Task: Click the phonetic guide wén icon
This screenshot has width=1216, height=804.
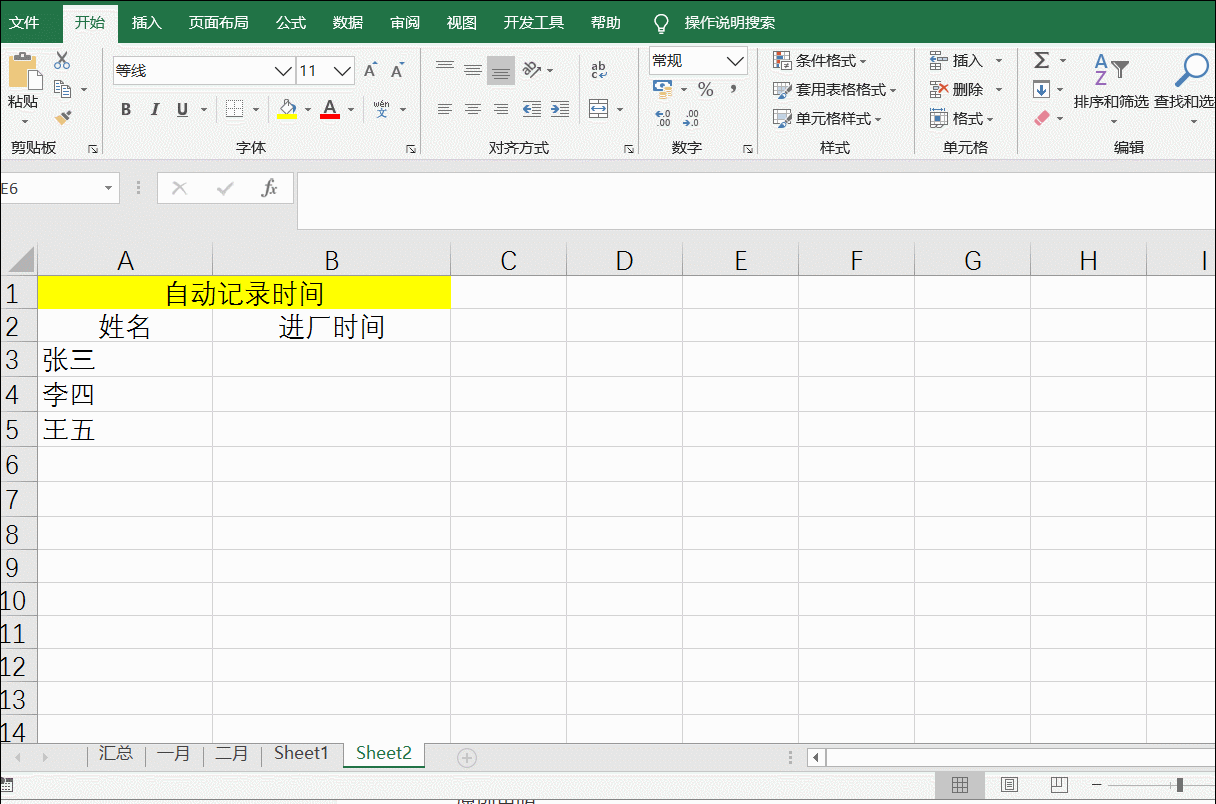Action: point(381,109)
